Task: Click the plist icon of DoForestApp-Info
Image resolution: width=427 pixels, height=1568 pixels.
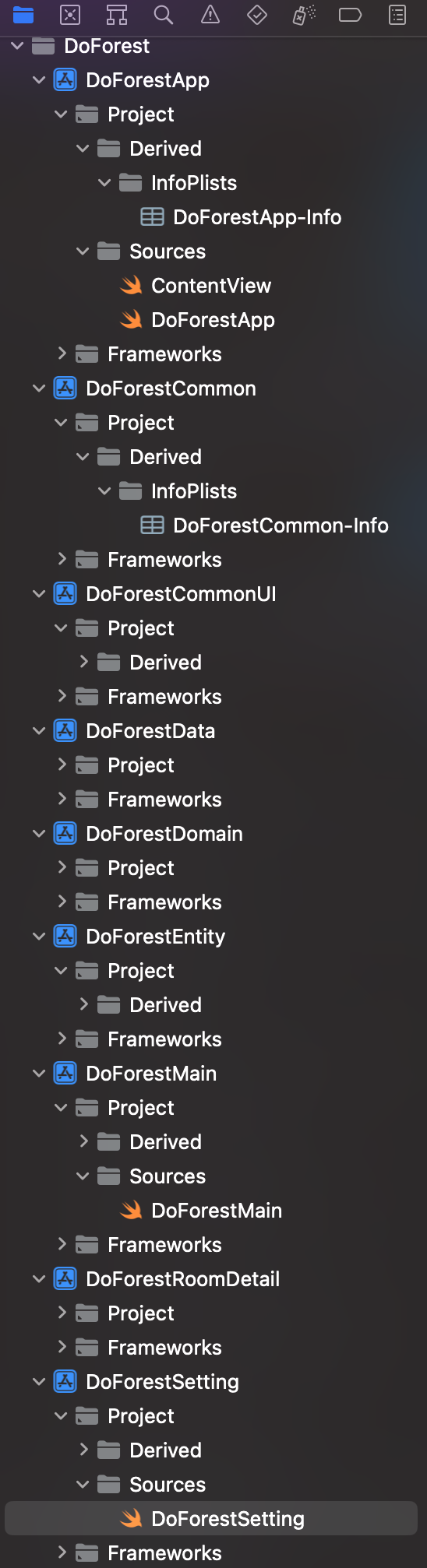Action: pos(152,217)
